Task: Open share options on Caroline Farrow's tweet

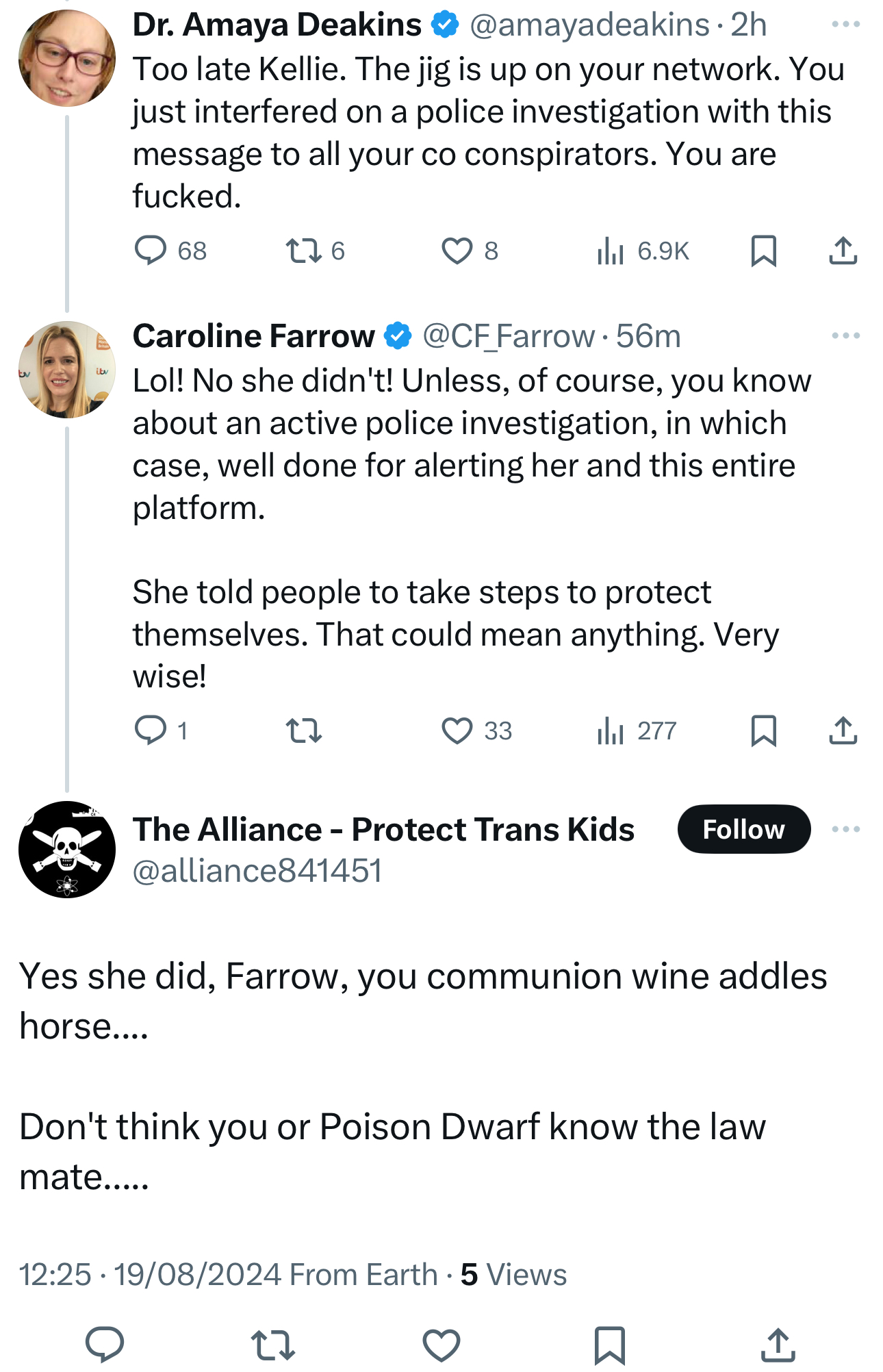Action: pos(843,731)
